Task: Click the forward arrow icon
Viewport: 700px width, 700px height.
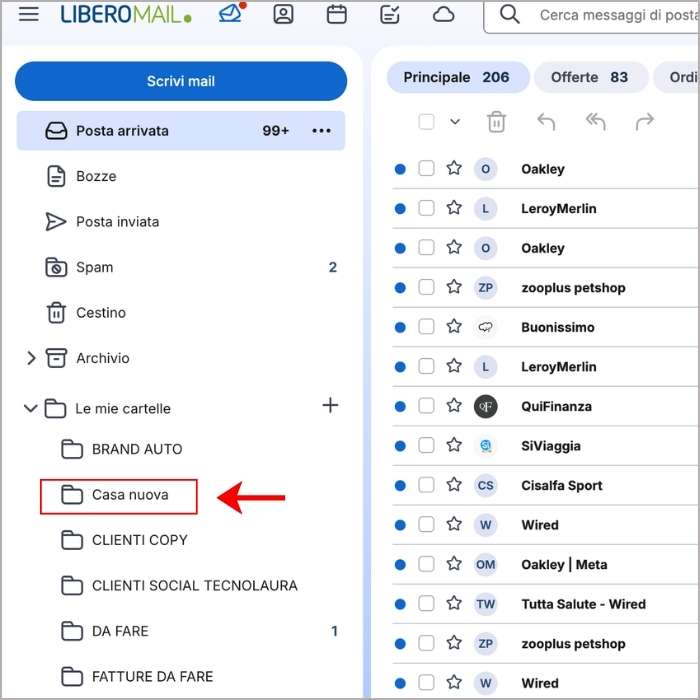Action: 645,121
